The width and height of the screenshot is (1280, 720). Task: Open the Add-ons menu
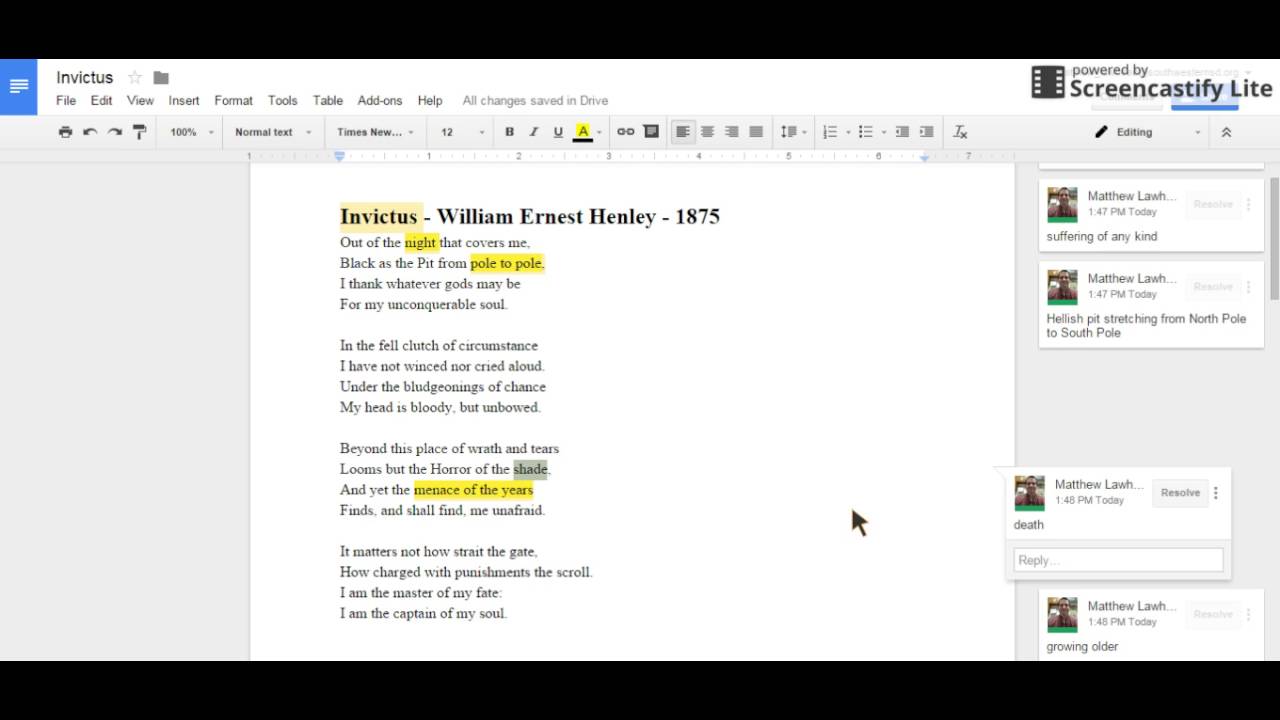(380, 101)
